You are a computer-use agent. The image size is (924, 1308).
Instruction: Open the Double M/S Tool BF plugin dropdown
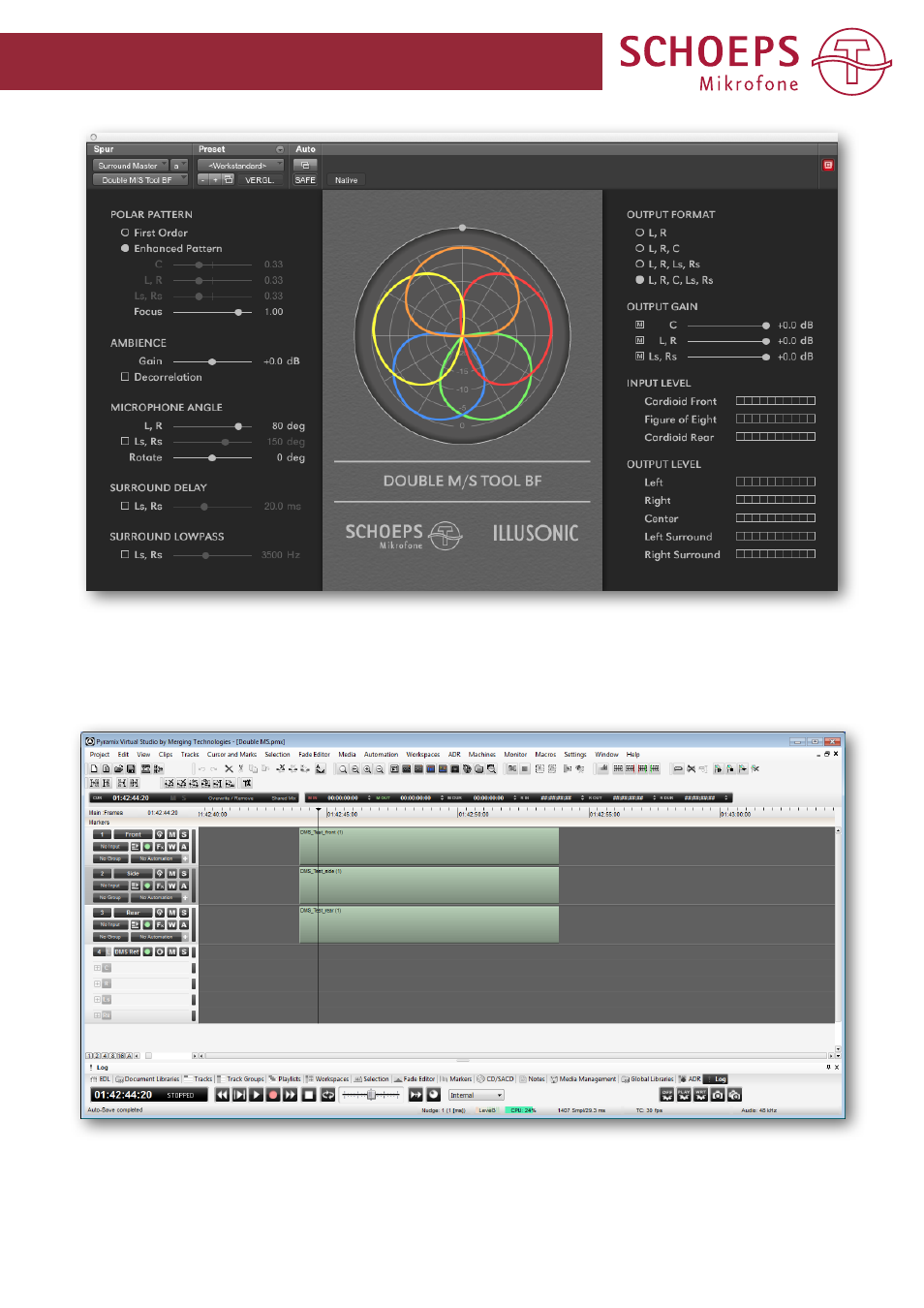pyautogui.click(x=140, y=179)
